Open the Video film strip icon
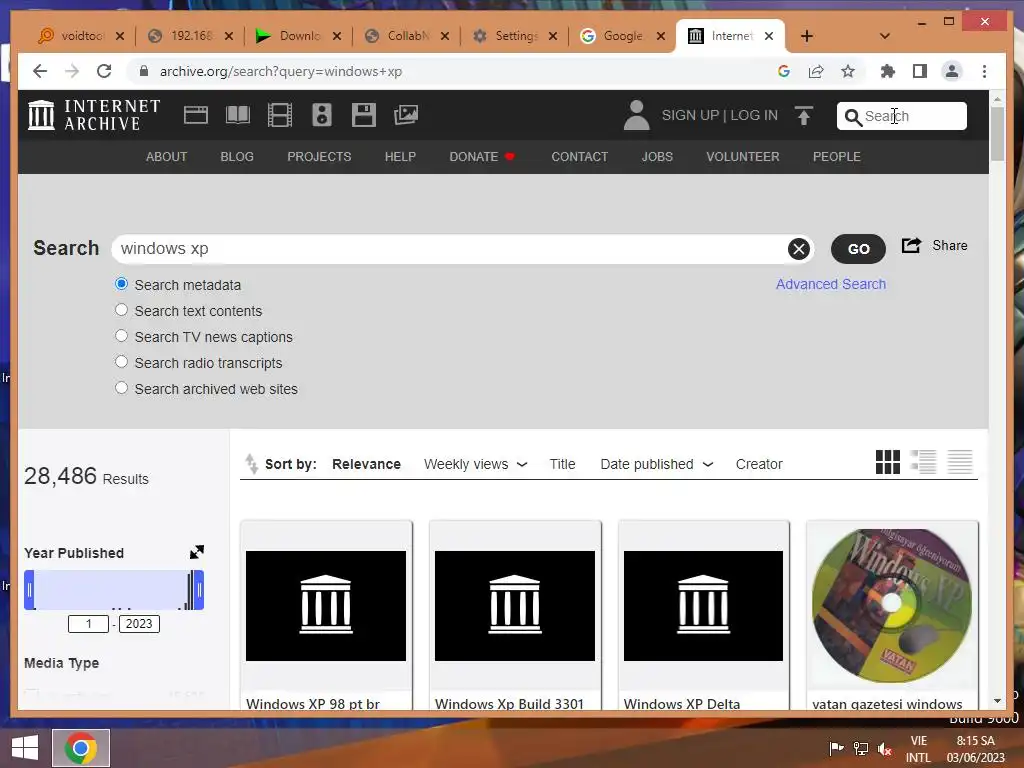1024x768 pixels. 280,115
